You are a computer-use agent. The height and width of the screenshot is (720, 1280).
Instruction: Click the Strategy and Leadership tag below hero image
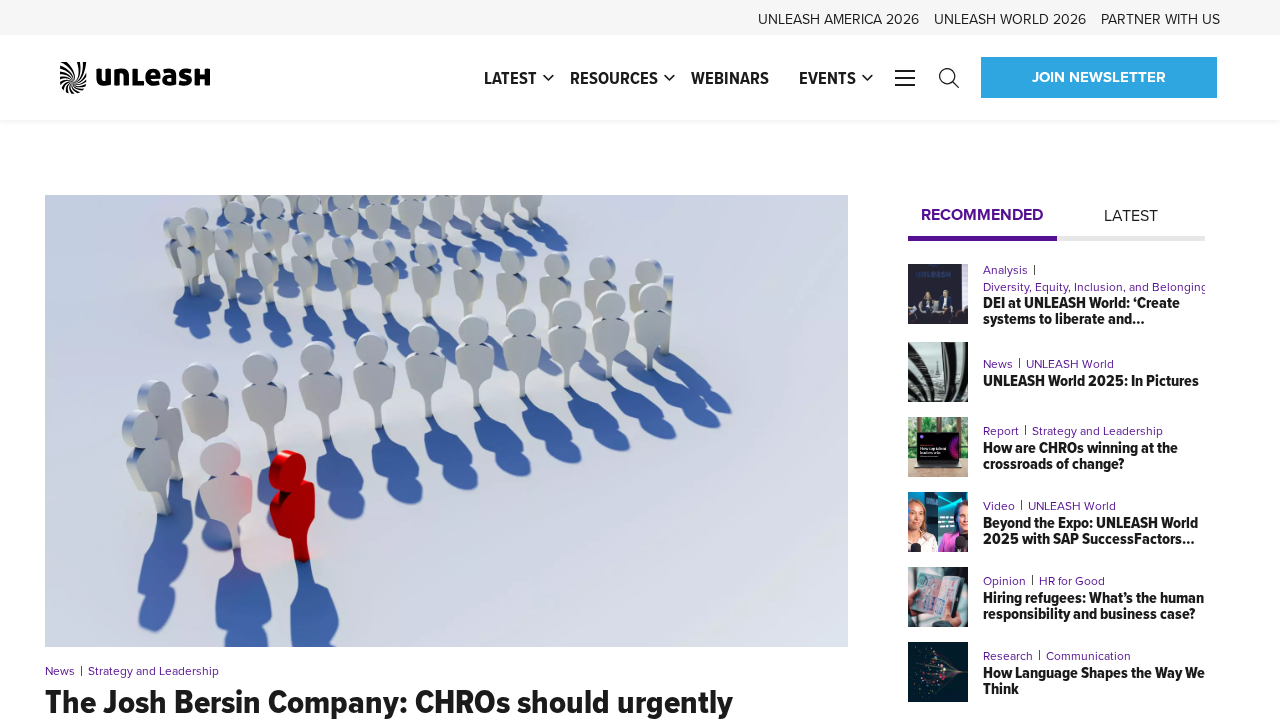[153, 671]
